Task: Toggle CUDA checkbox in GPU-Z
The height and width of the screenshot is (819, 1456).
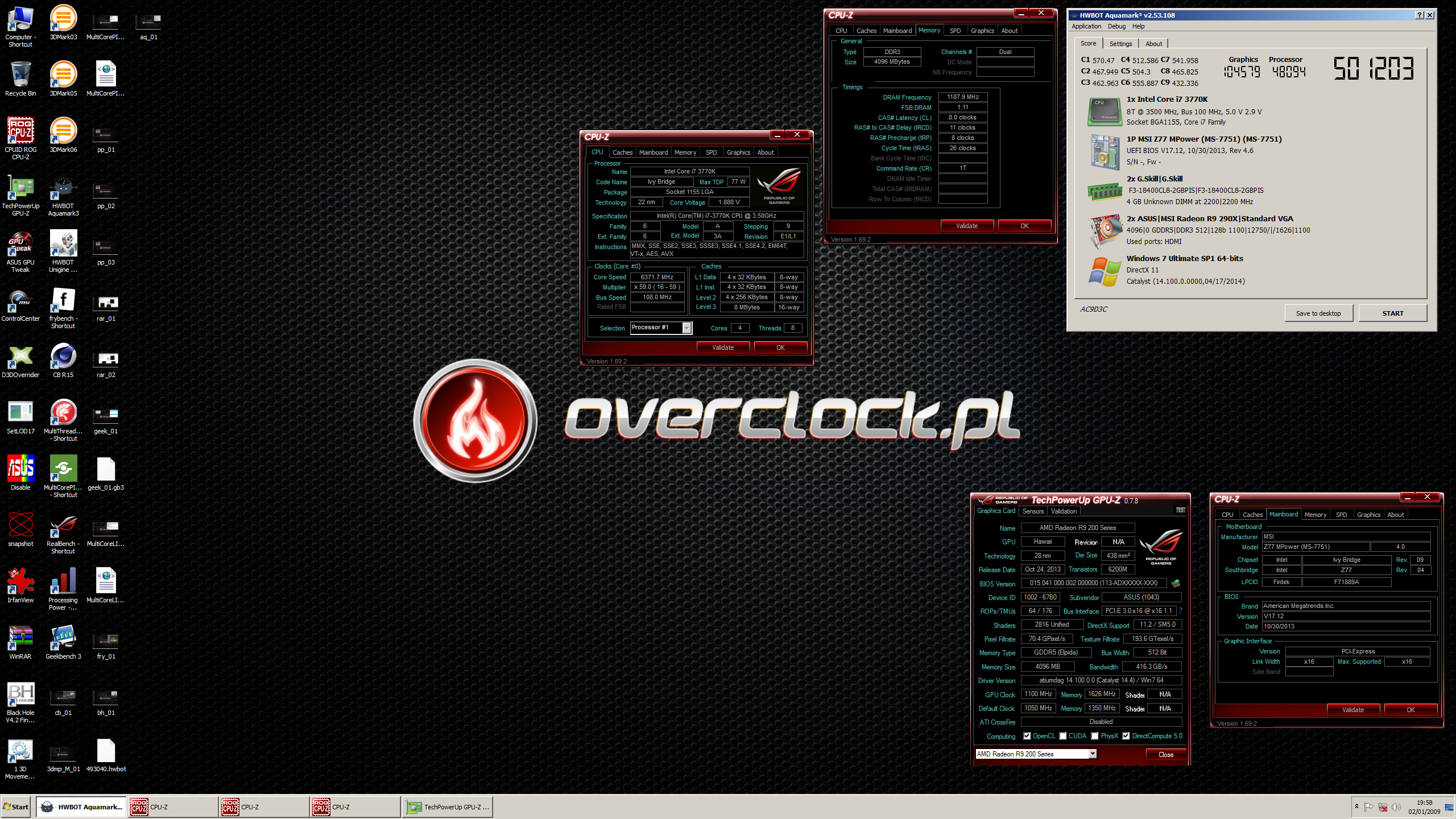Action: tap(1062, 736)
